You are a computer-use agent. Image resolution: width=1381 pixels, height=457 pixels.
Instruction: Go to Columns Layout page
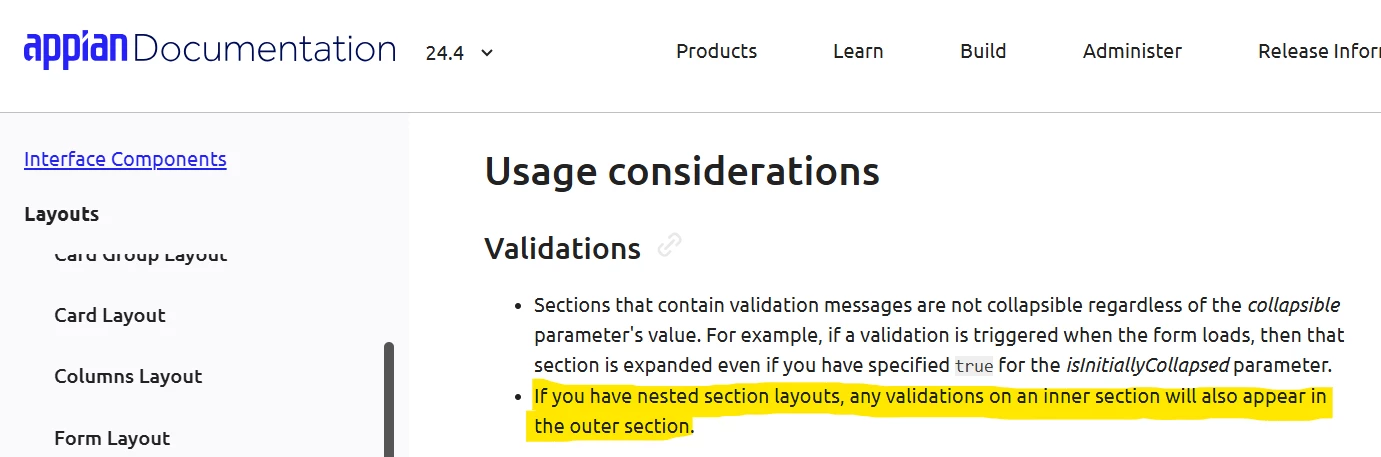[128, 376]
